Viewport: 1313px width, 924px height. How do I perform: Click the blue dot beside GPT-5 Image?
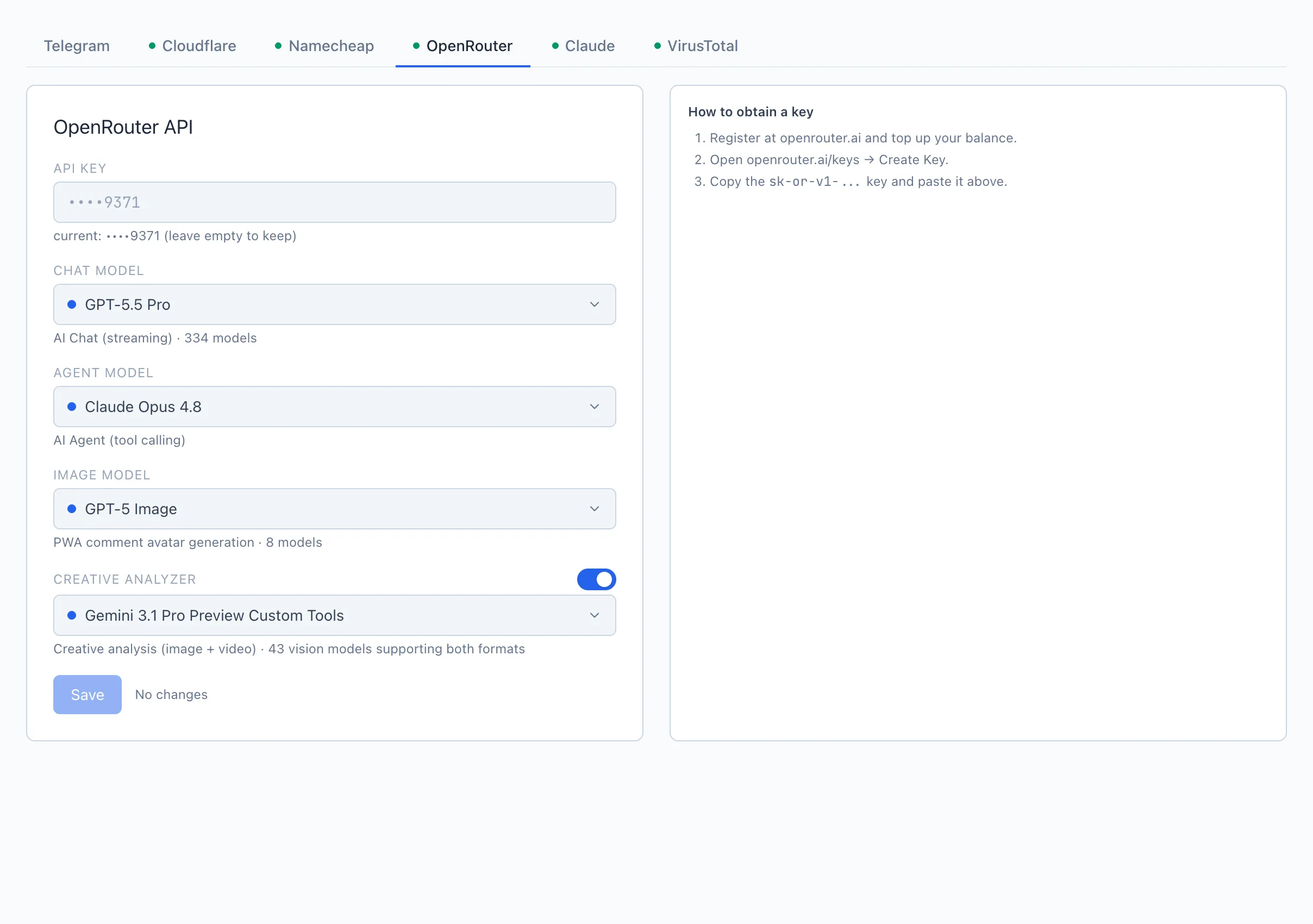pos(72,509)
